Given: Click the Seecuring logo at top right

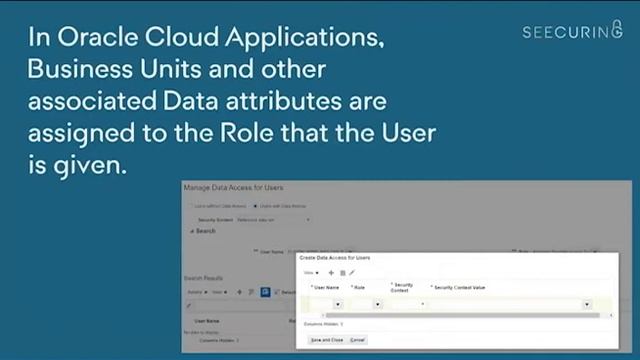Looking at the screenshot, I should tap(572, 30).
